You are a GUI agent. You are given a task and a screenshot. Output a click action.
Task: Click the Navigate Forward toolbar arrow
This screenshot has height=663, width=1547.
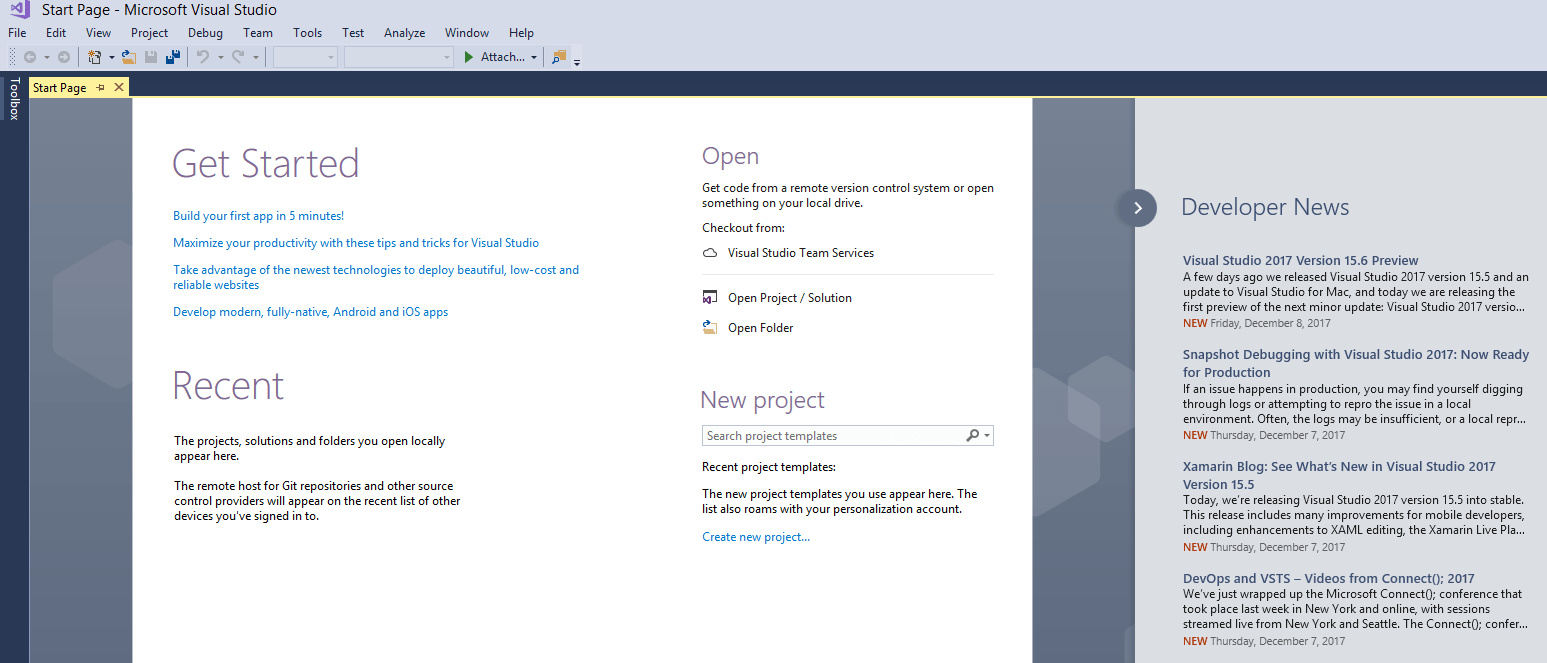pos(64,57)
